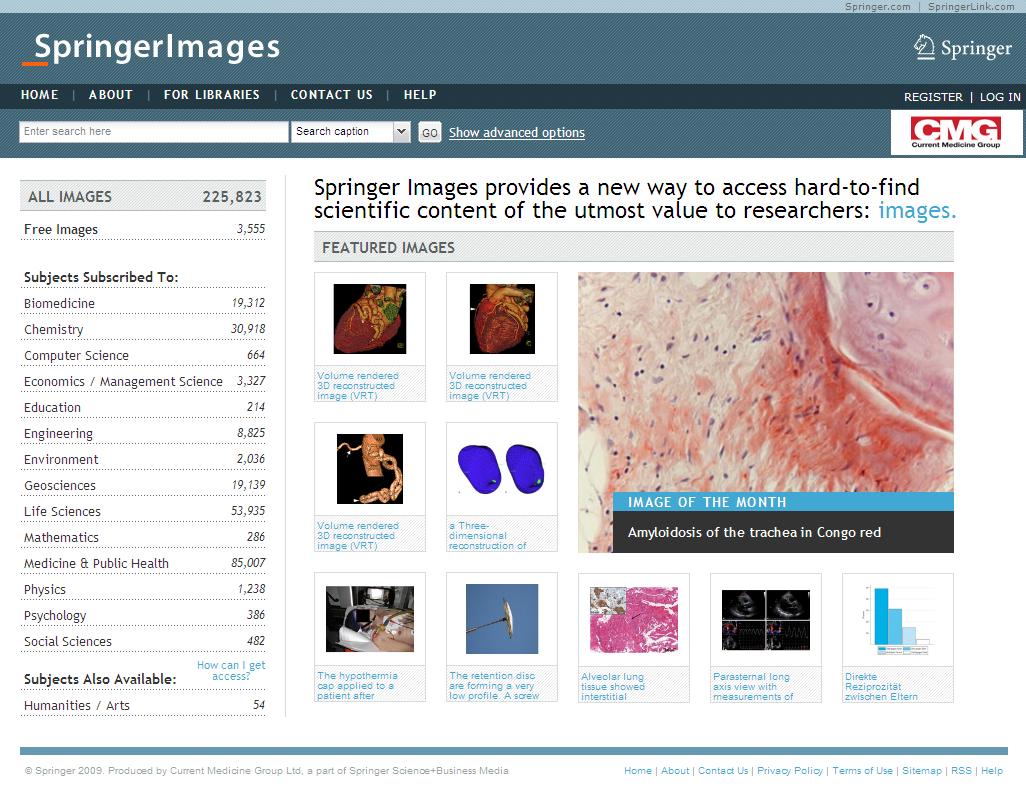Open Direkte Reziprozität bar chart thumbnail
This screenshot has width=1026, height=804.
897,620
